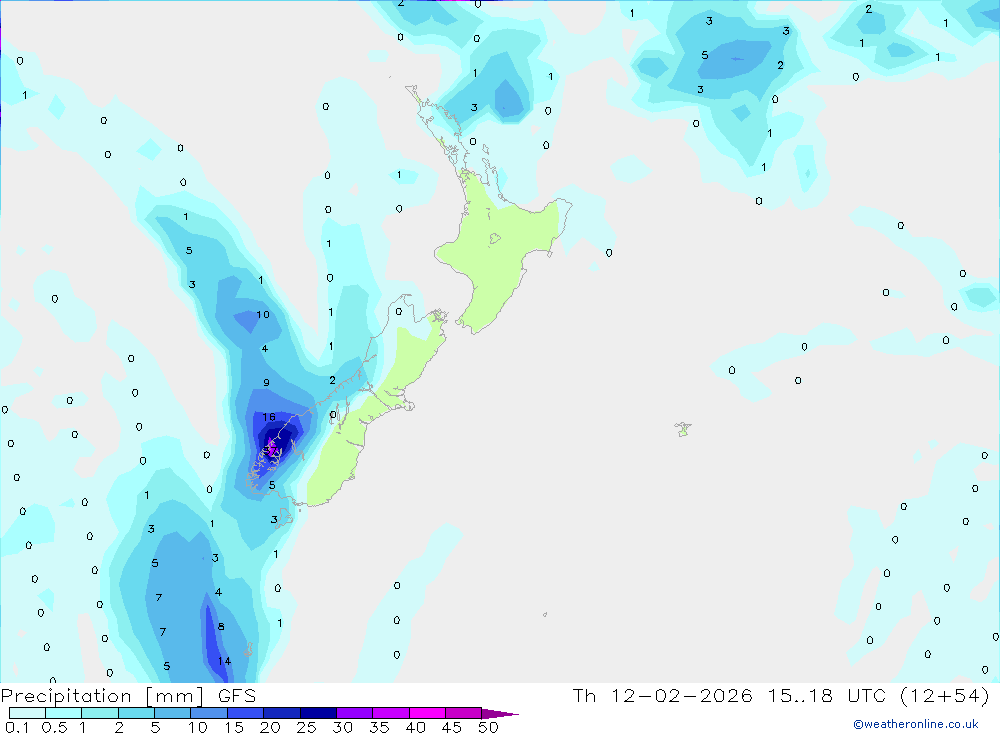Click the 0.1–0.5 mm legend color swatch
This screenshot has height=733, width=1000.
click(27, 713)
